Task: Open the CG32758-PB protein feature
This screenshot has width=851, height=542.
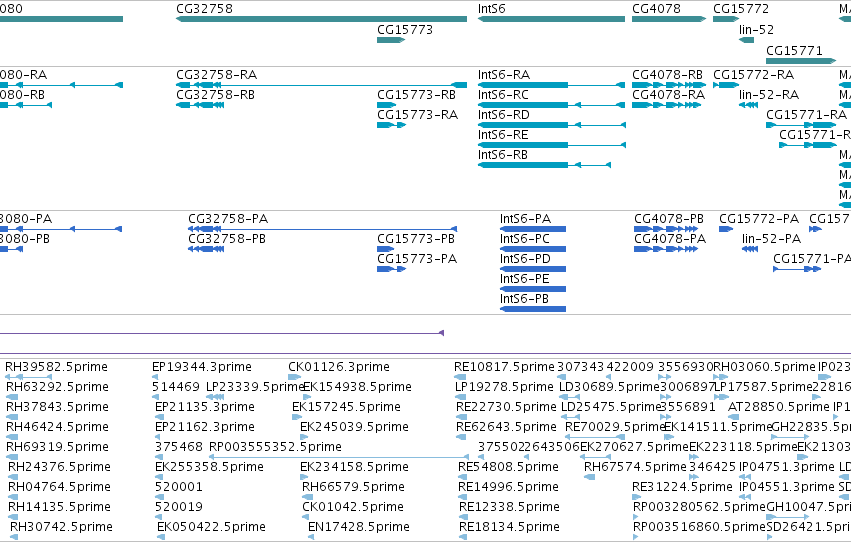Action: click(x=206, y=249)
